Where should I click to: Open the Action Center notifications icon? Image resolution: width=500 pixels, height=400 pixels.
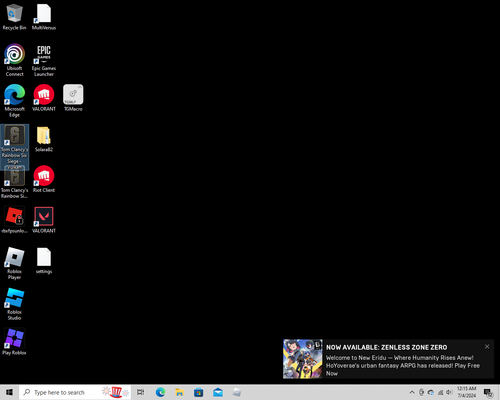[x=489, y=393]
